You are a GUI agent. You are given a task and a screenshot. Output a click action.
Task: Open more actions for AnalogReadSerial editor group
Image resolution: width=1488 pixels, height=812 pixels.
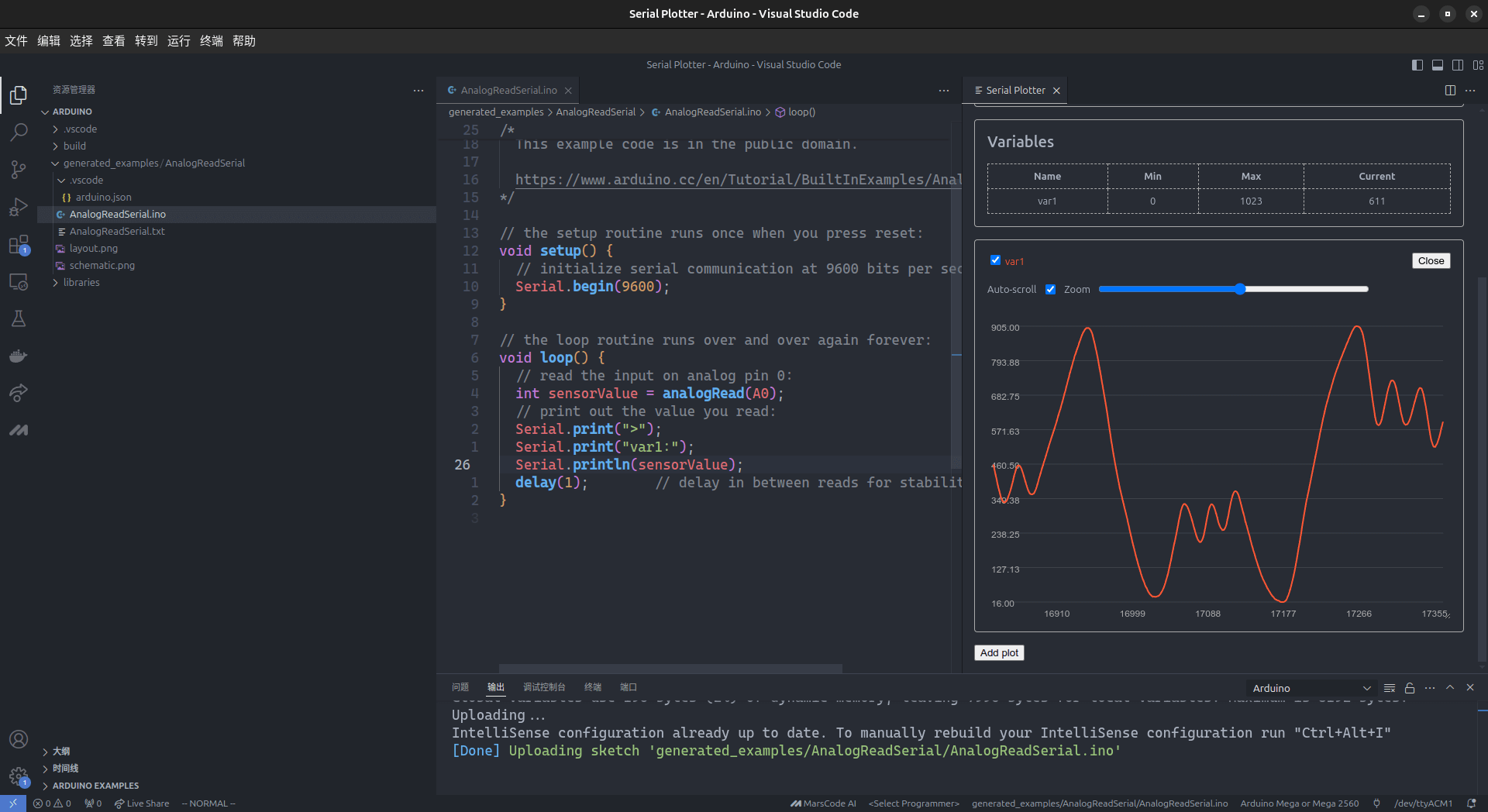click(944, 91)
